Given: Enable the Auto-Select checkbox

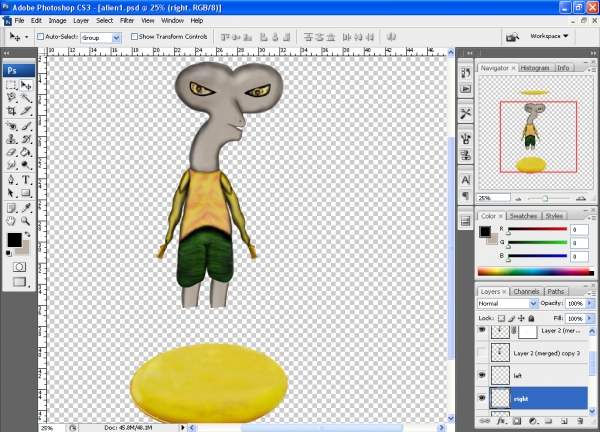Looking at the screenshot, I should [41, 37].
